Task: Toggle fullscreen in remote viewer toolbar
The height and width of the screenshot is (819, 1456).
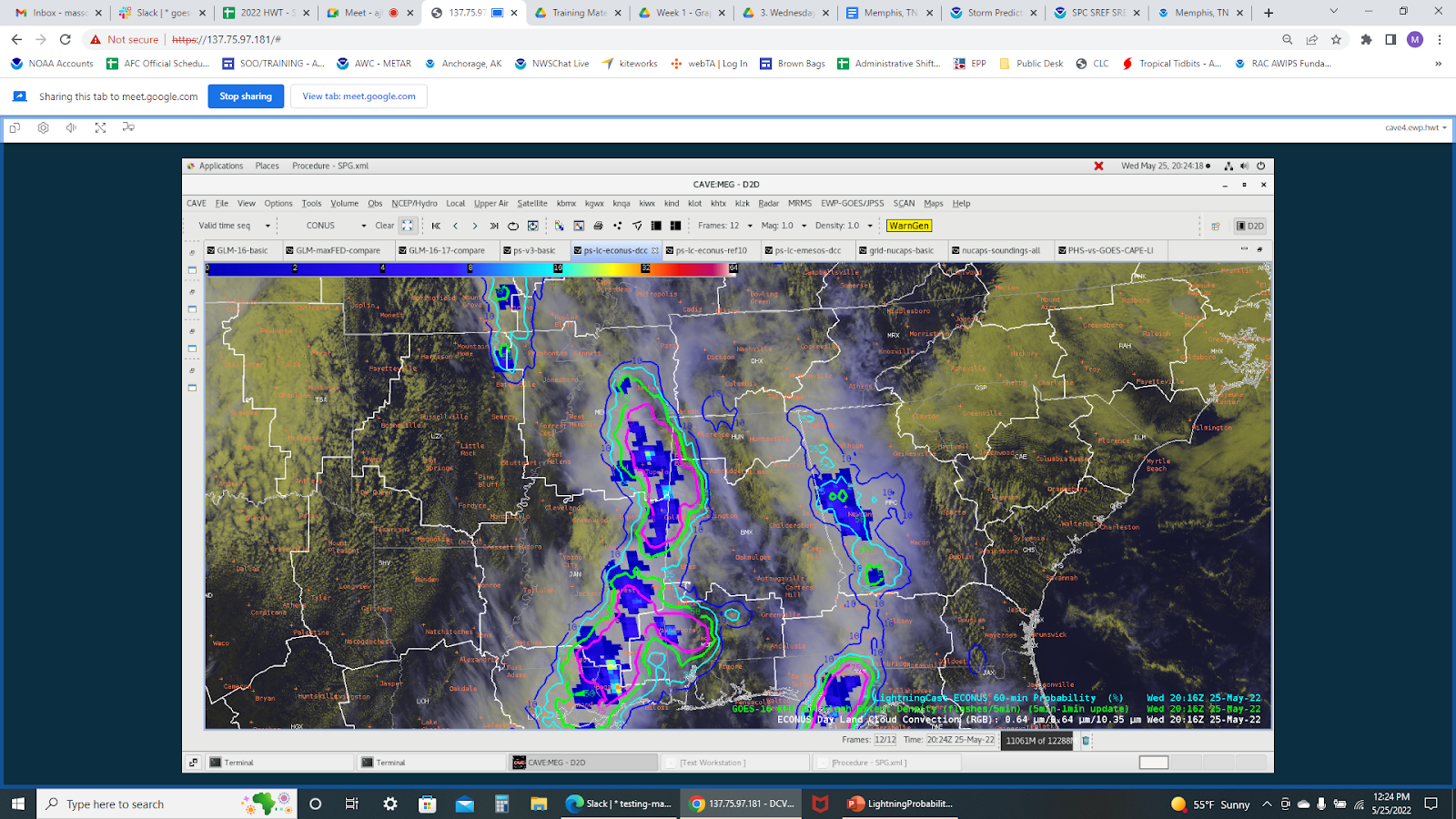Action: point(100,128)
